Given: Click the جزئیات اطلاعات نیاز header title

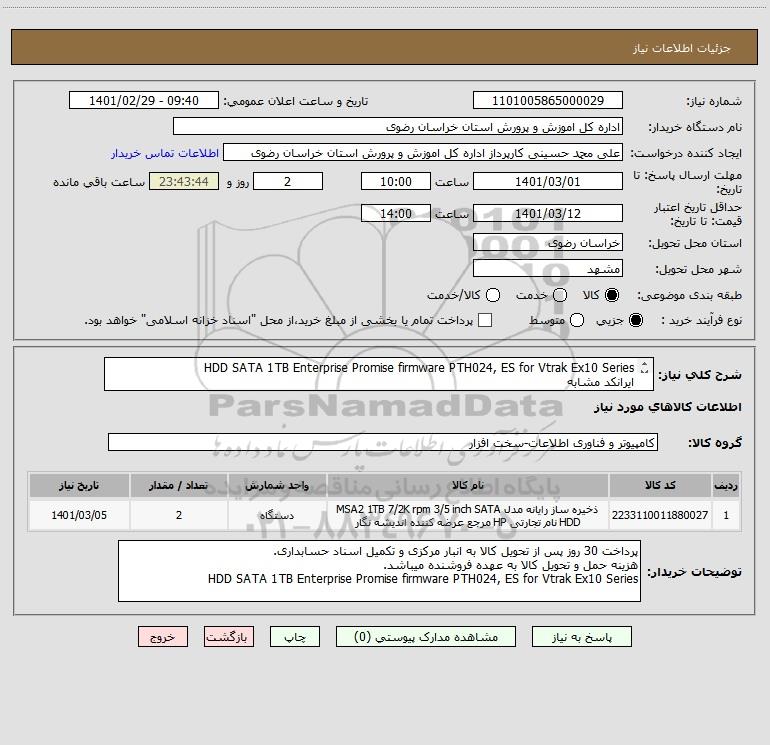Looking at the screenshot, I should pos(682,48).
